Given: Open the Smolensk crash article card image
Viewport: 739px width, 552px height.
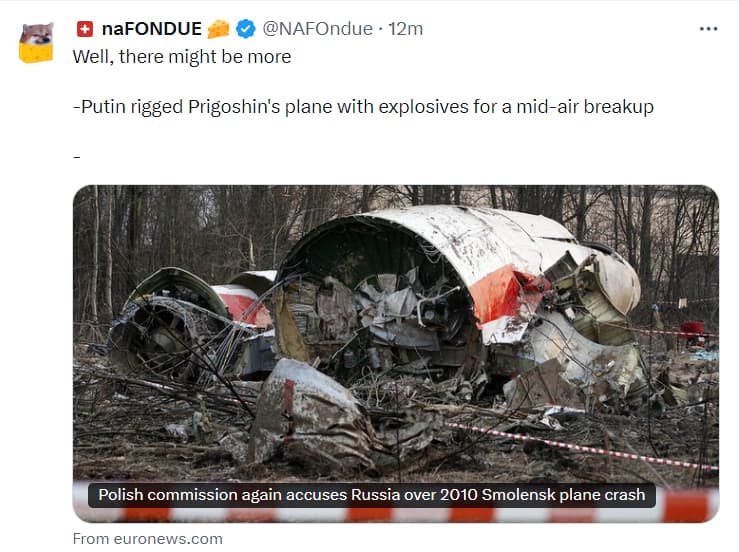Looking at the screenshot, I should 396,354.
